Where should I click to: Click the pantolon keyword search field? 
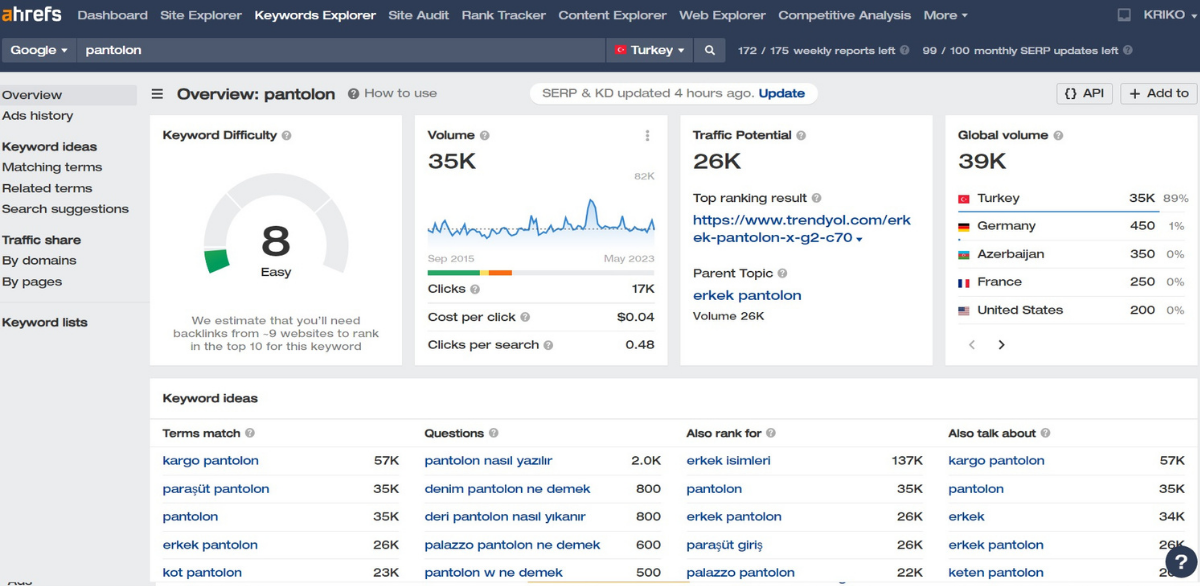coord(340,50)
